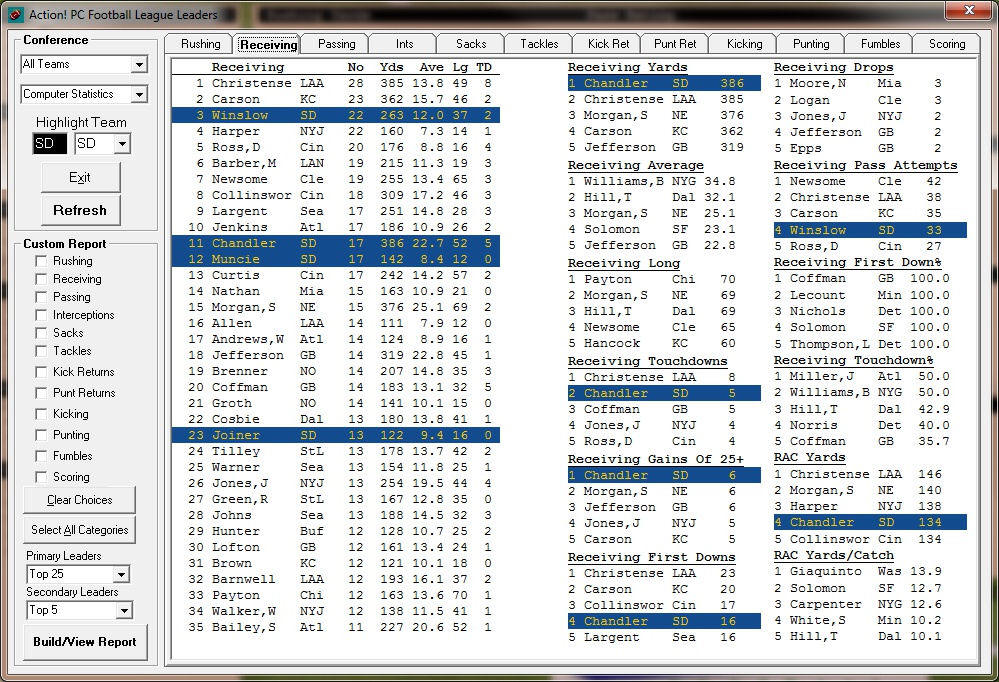Click the football app icon in title bar
The width and height of the screenshot is (999, 682).
coord(14,14)
